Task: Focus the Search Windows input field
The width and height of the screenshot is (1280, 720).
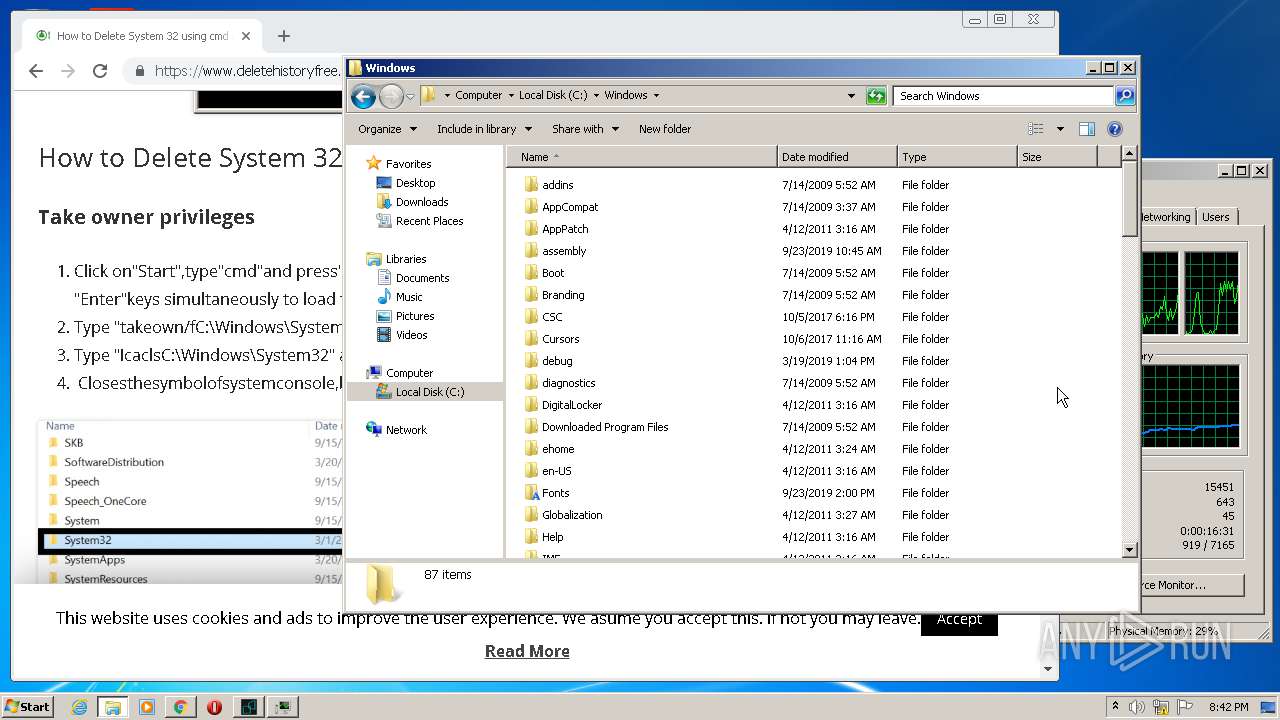Action: [x=1003, y=96]
